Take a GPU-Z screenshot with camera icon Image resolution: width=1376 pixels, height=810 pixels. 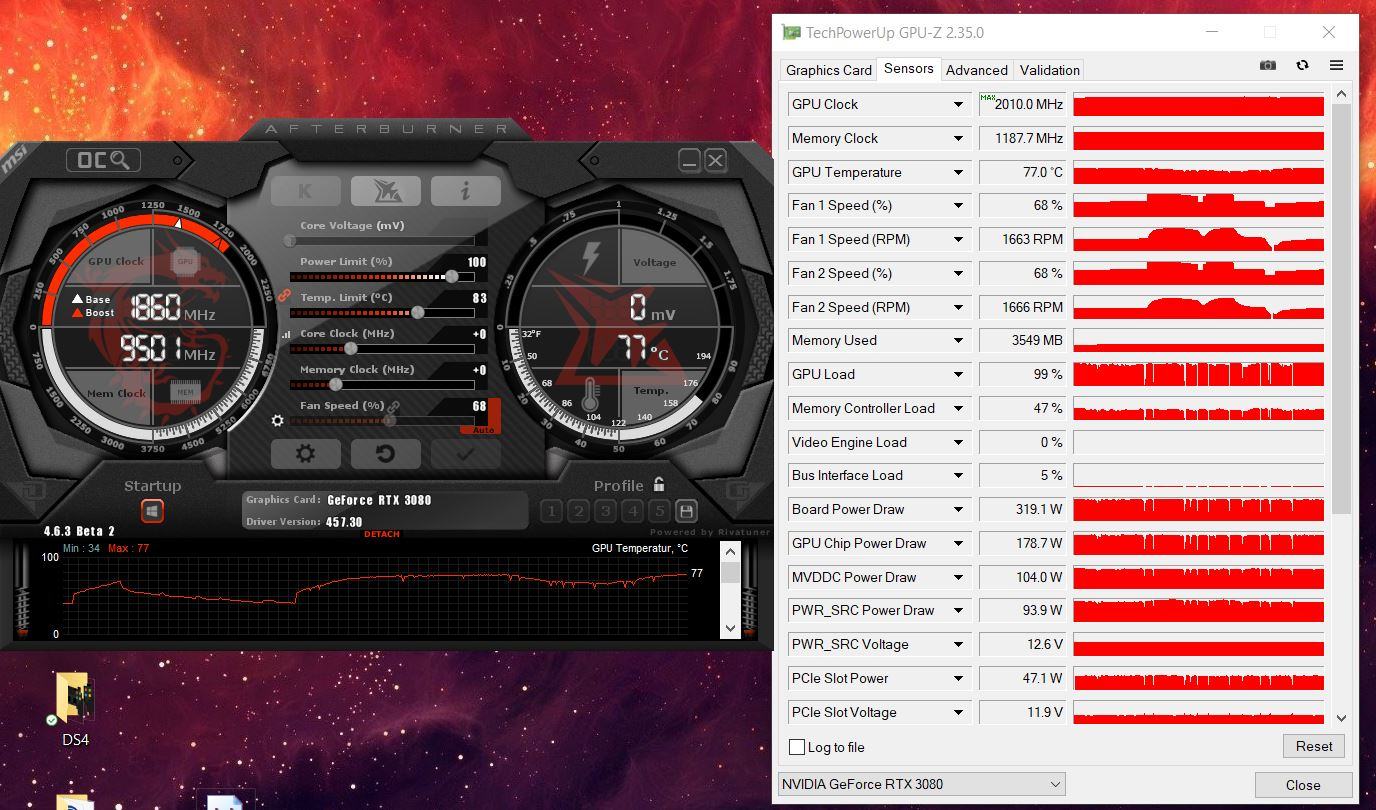pos(1268,65)
